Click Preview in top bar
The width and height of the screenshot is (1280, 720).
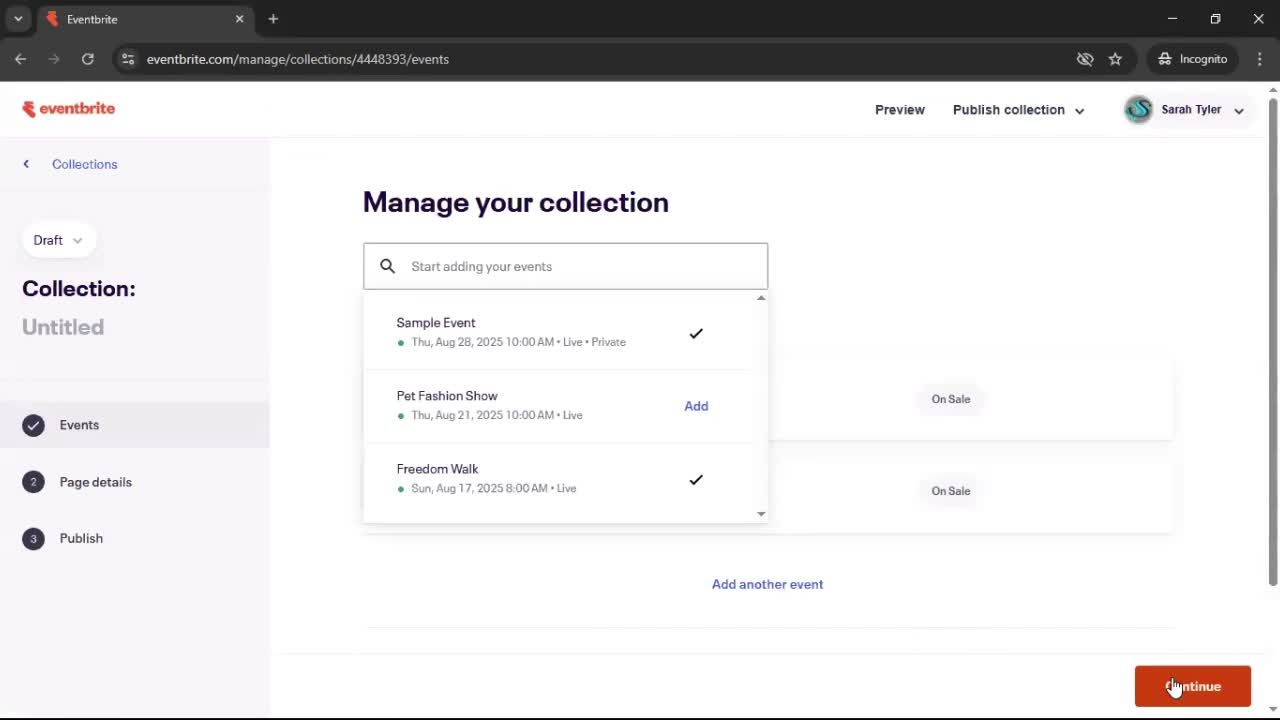pyautogui.click(x=900, y=110)
